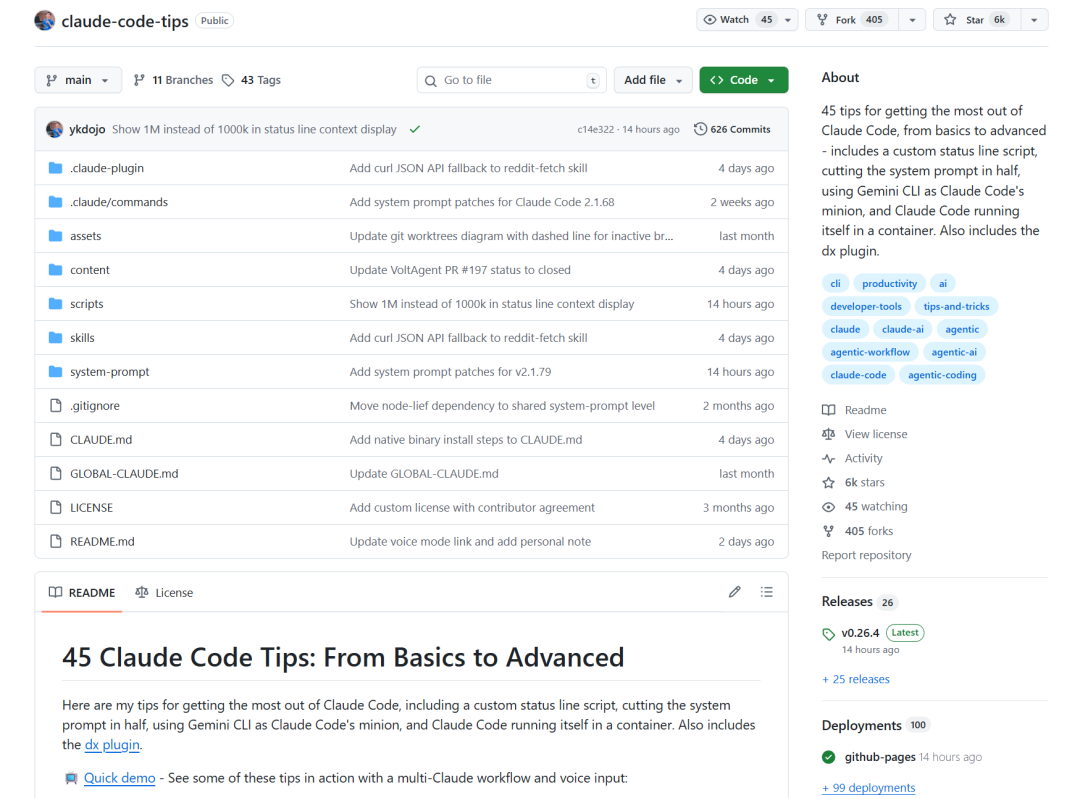Open the content folder
The height and width of the screenshot is (798, 1080).
click(x=90, y=270)
